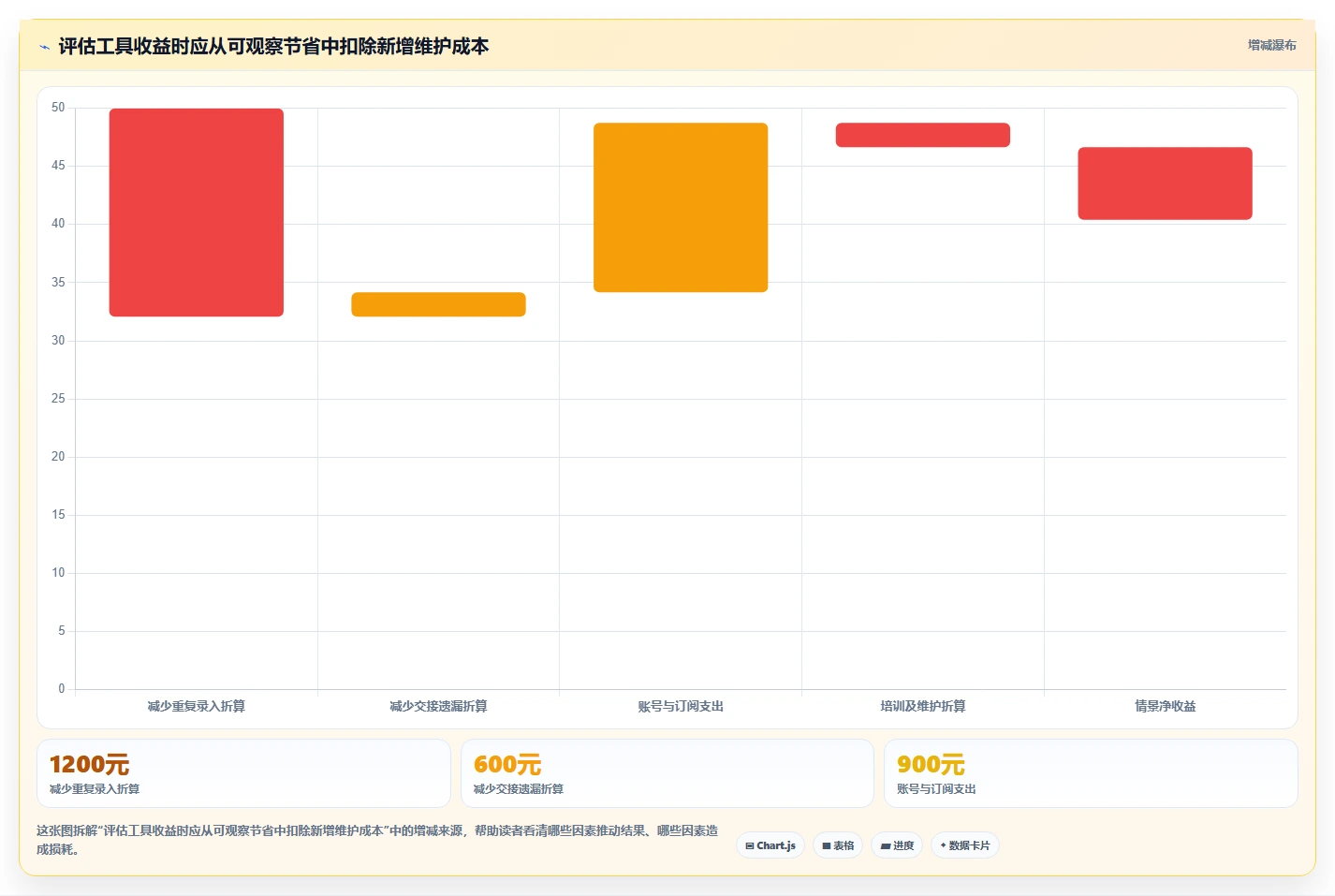
Task: Click the red 培训及维护折算 bar
Action: coord(923,135)
